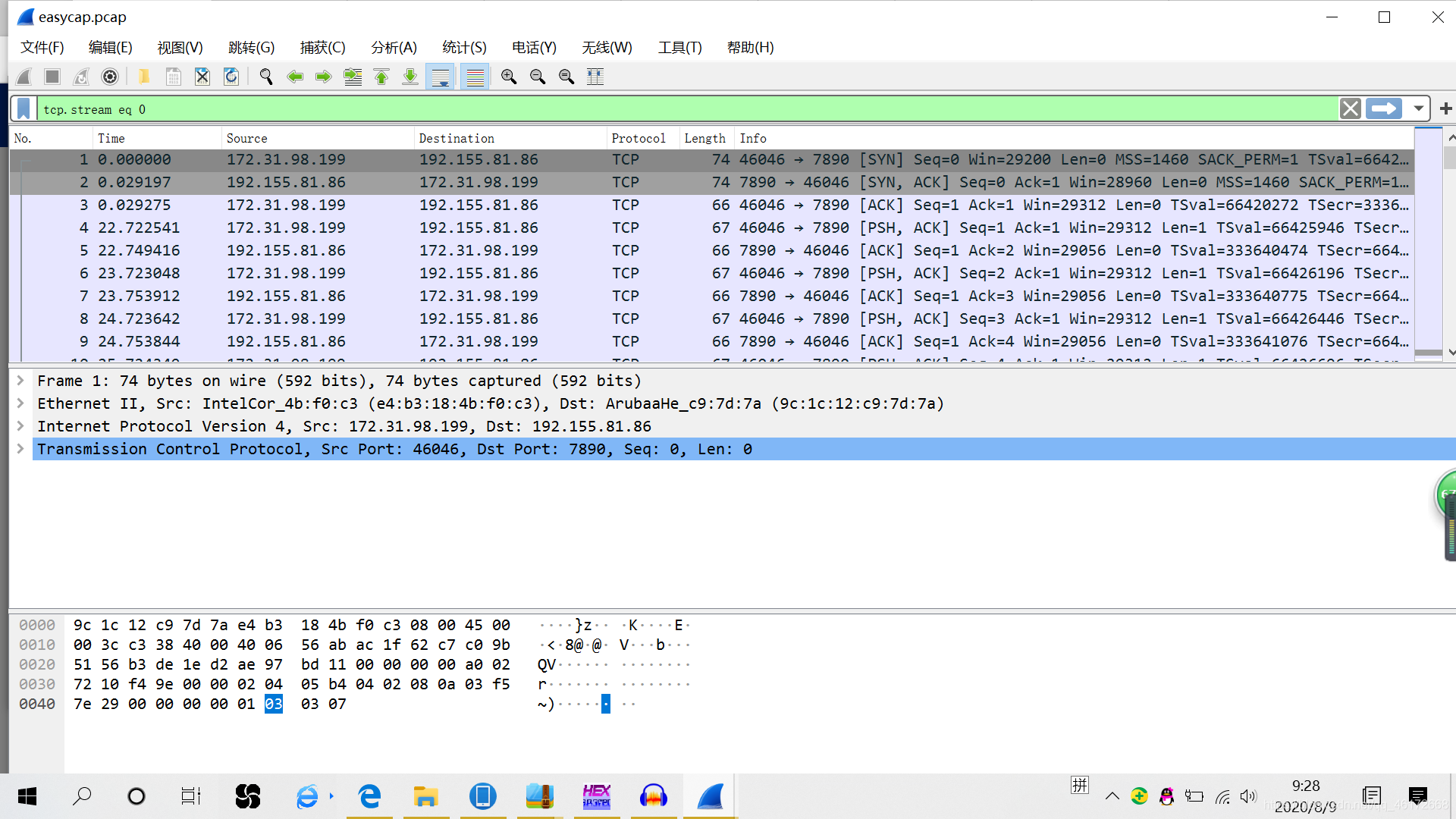
Task: Open display filter history dropdown
Action: tap(1418, 109)
